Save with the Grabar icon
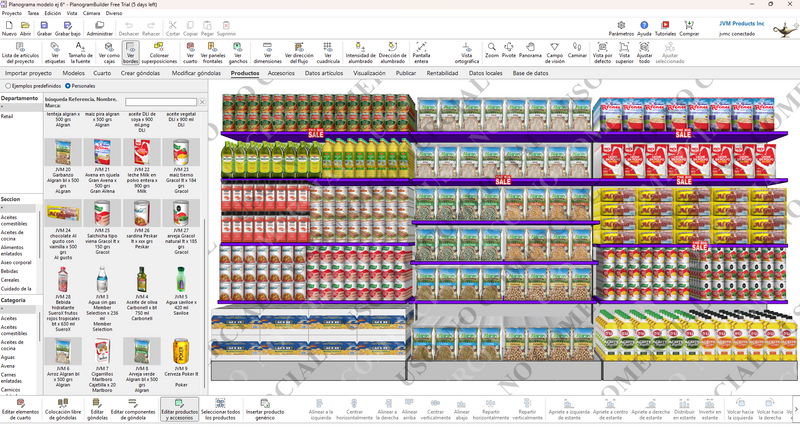 coord(44,28)
